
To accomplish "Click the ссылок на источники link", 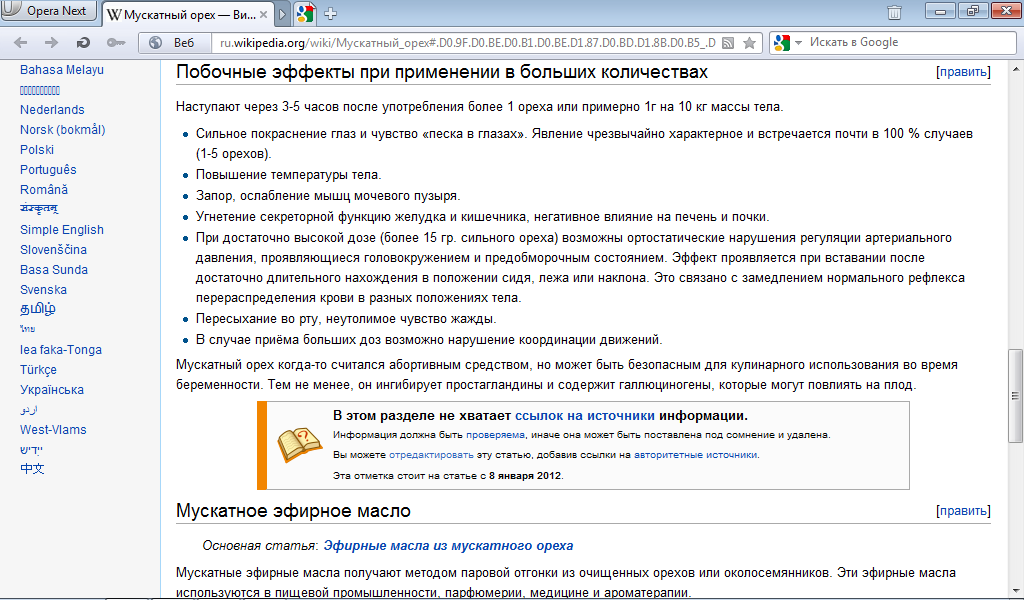I will (x=585, y=415).
